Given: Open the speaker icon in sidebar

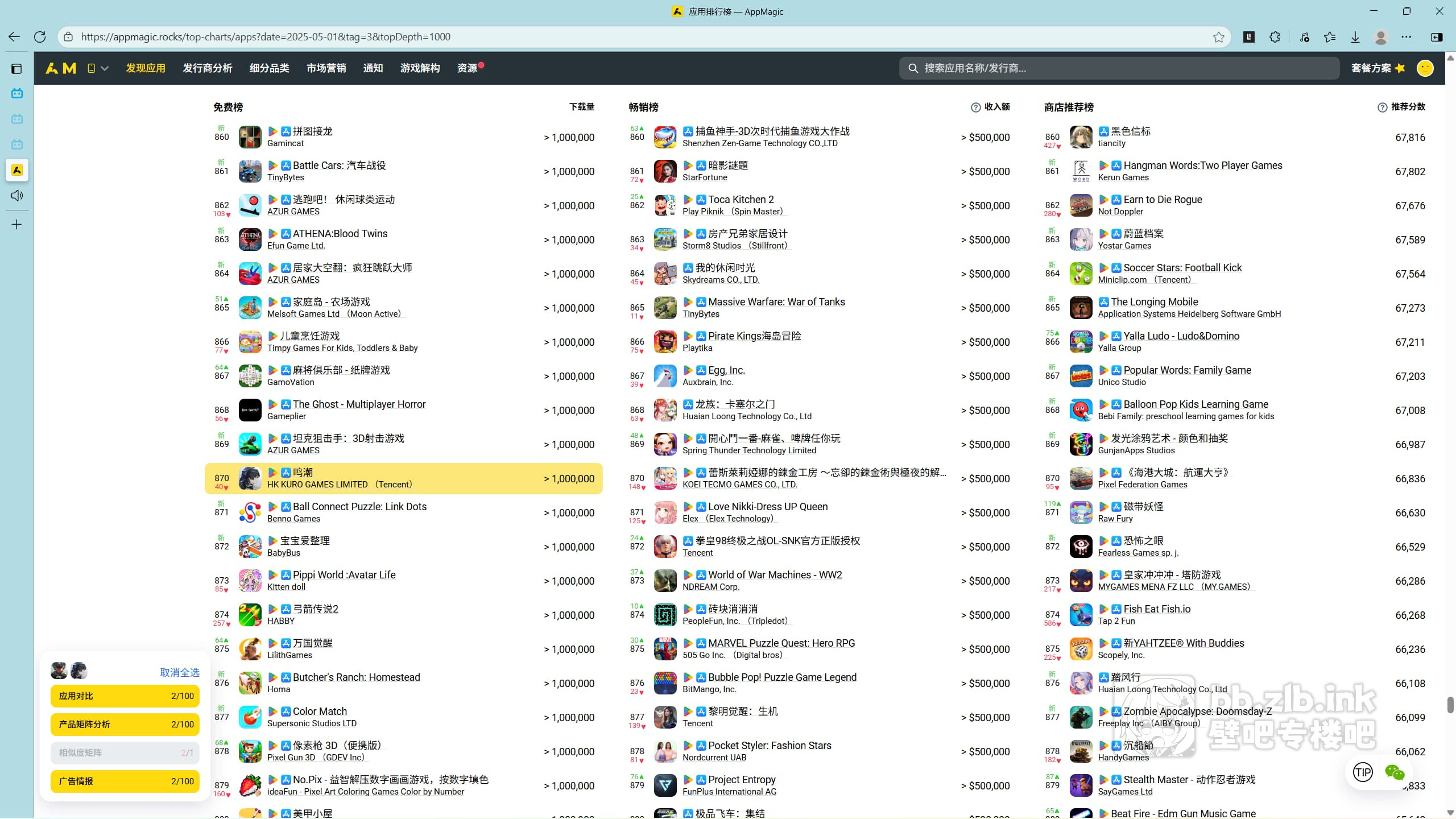Looking at the screenshot, I should point(17,196).
